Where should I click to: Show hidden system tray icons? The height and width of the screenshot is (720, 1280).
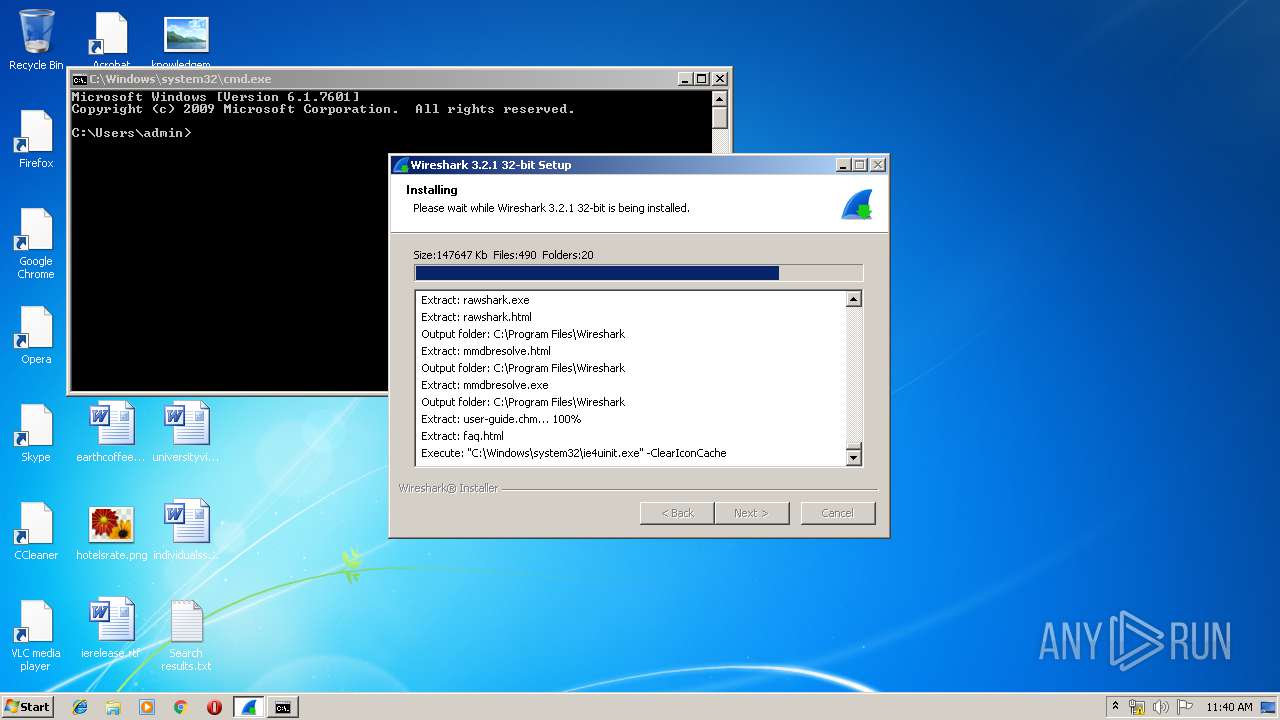pyautogui.click(x=1115, y=706)
